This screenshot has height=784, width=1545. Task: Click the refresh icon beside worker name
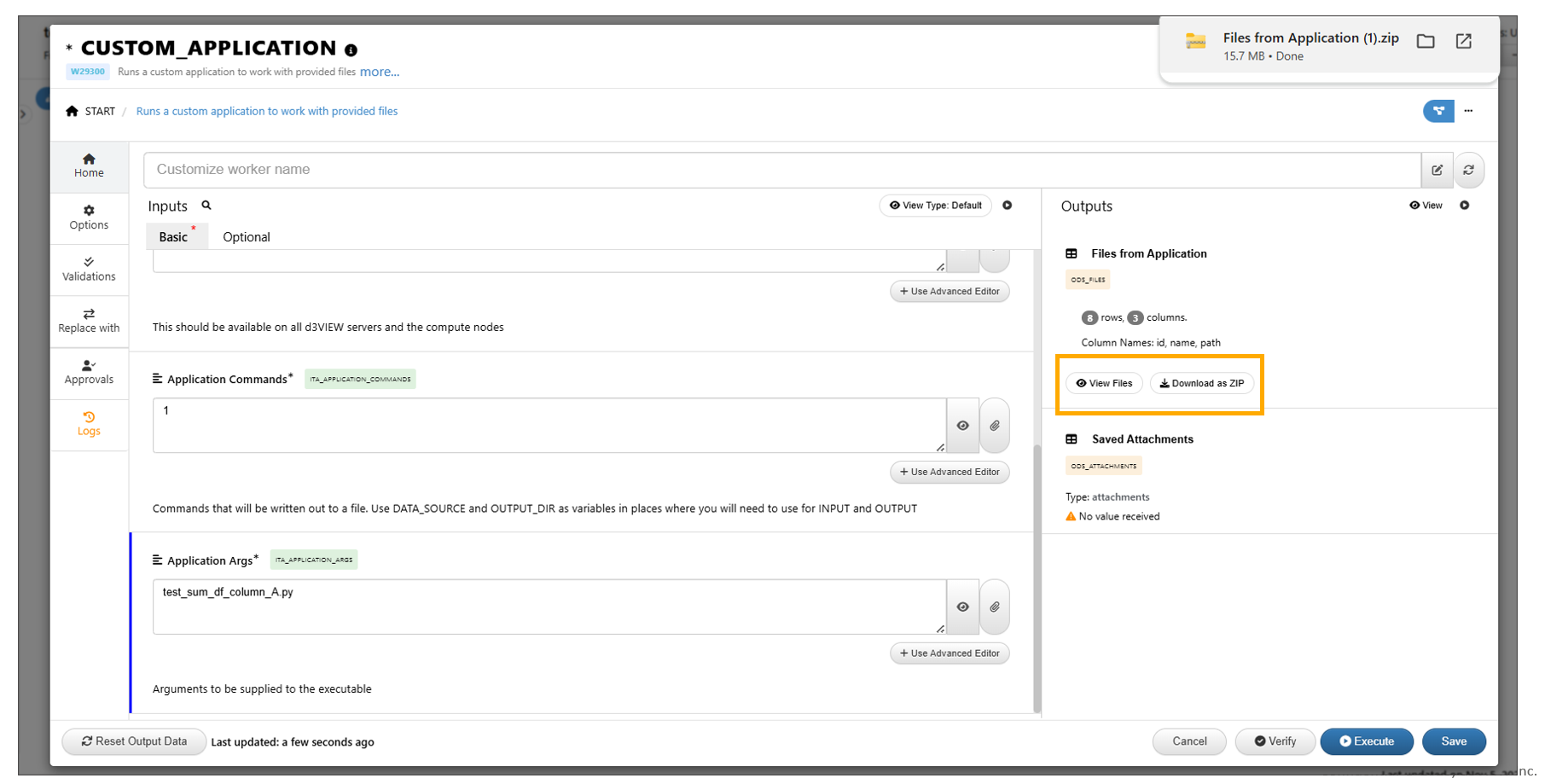click(x=1468, y=170)
